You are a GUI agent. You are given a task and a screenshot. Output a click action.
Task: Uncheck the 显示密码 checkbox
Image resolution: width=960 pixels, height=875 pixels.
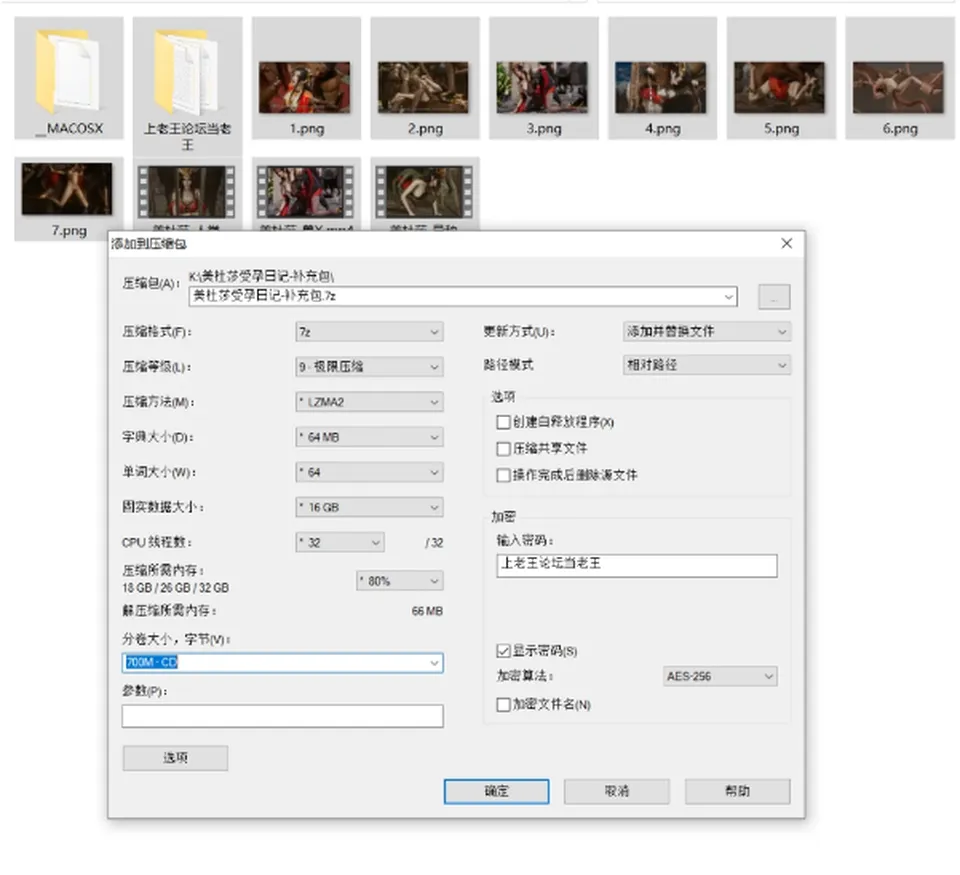click(x=503, y=651)
